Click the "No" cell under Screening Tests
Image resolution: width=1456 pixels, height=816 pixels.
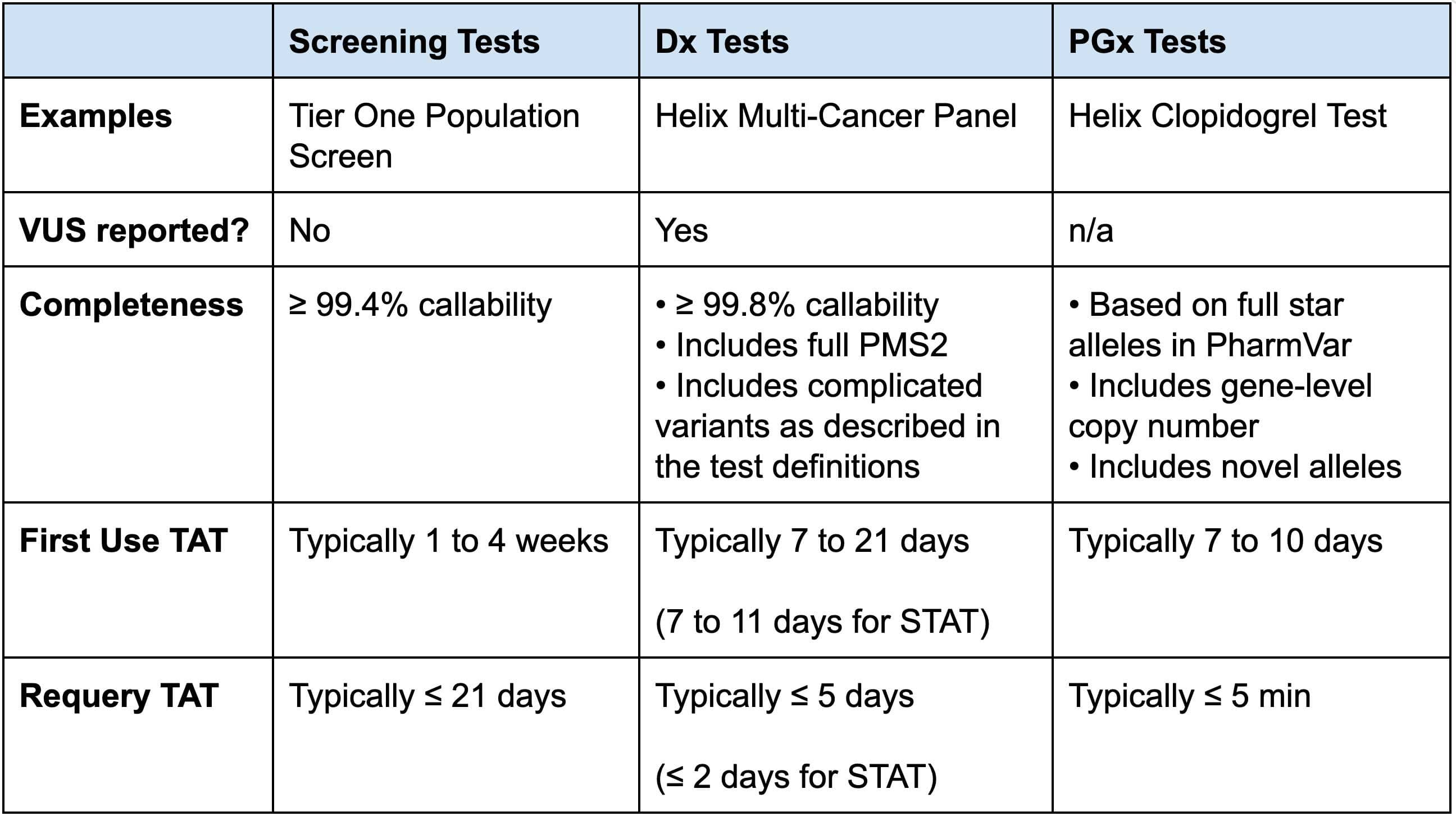pos(309,231)
